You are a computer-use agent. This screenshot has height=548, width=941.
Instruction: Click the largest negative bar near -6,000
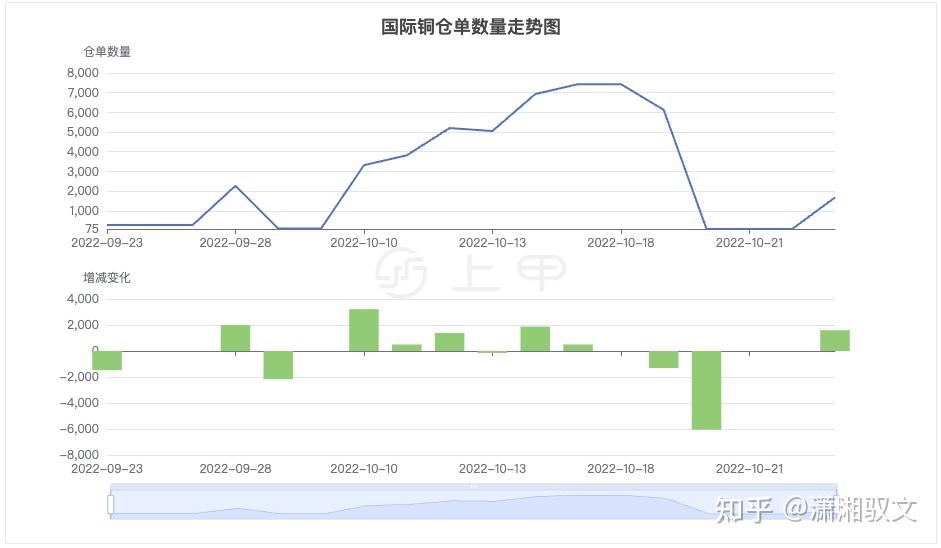(x=706, y=390)
